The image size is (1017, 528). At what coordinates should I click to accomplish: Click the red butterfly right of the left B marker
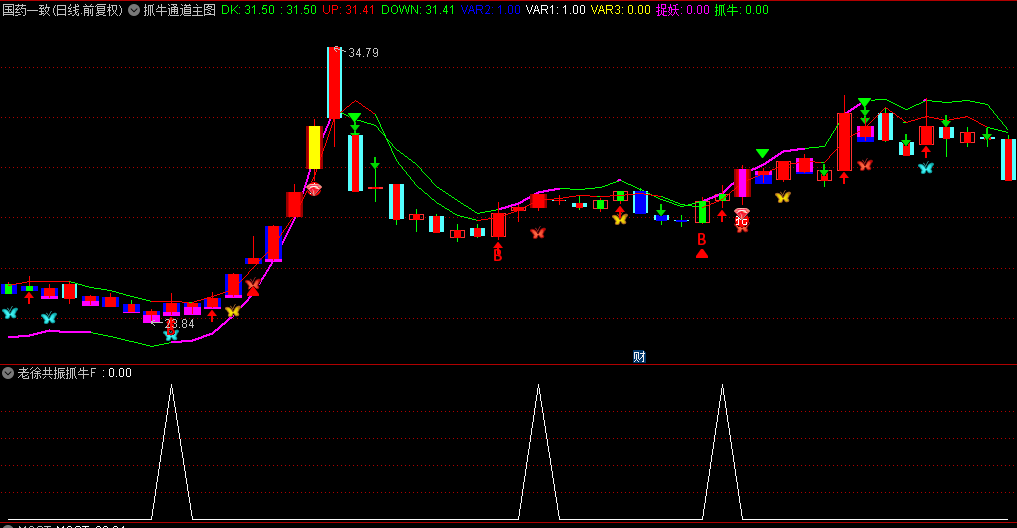tap(538, 233)
